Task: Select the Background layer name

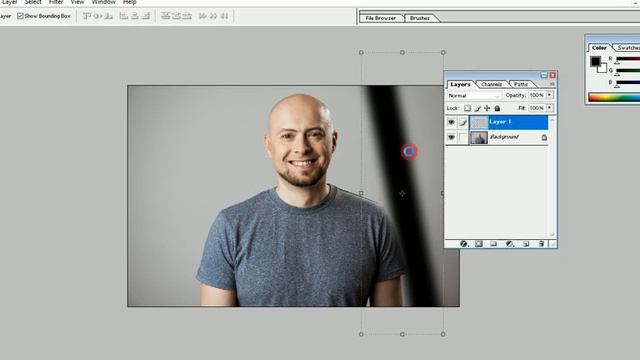Action: tap(504, 137)
